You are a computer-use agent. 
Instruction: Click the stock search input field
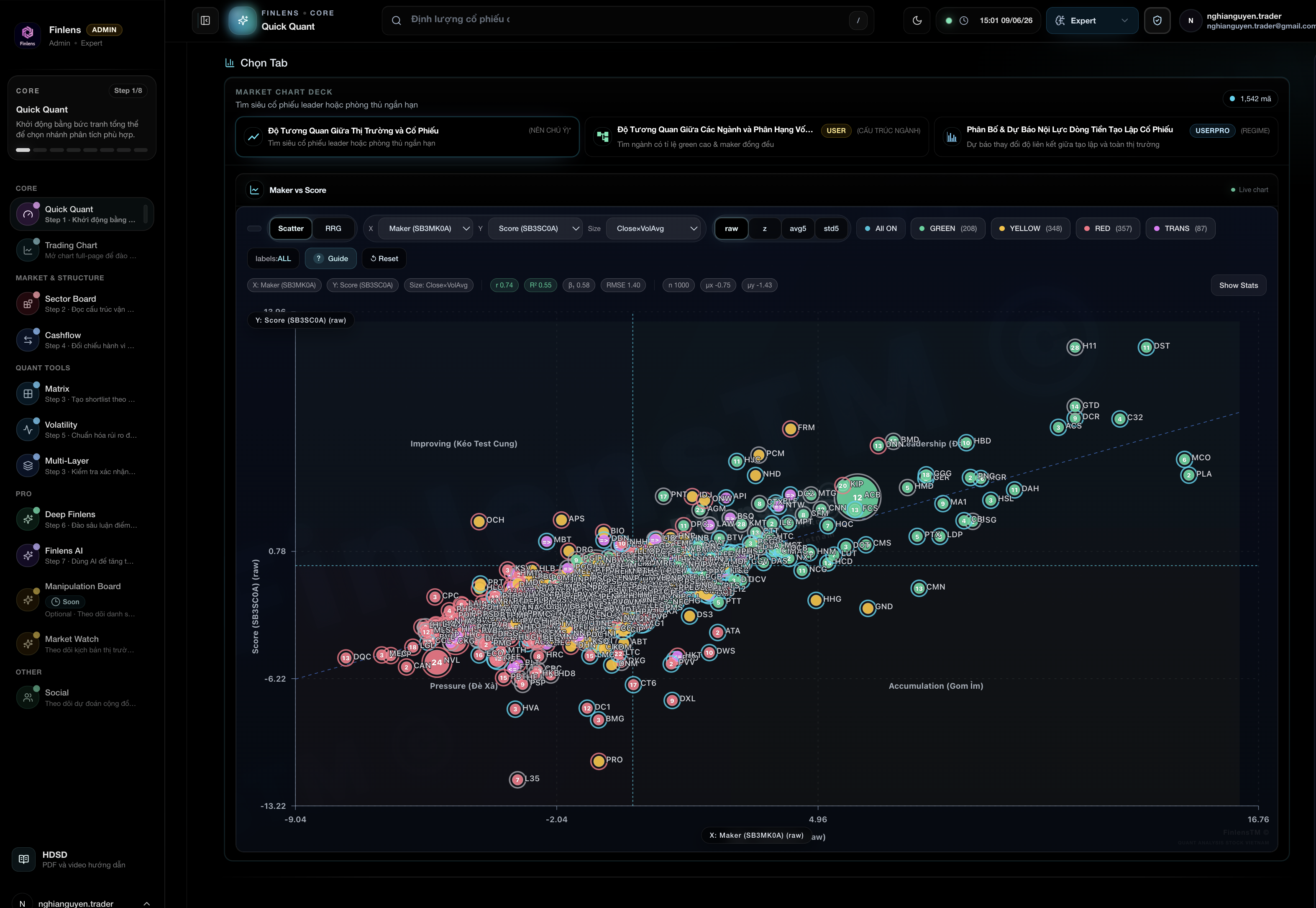click(627, 21)
